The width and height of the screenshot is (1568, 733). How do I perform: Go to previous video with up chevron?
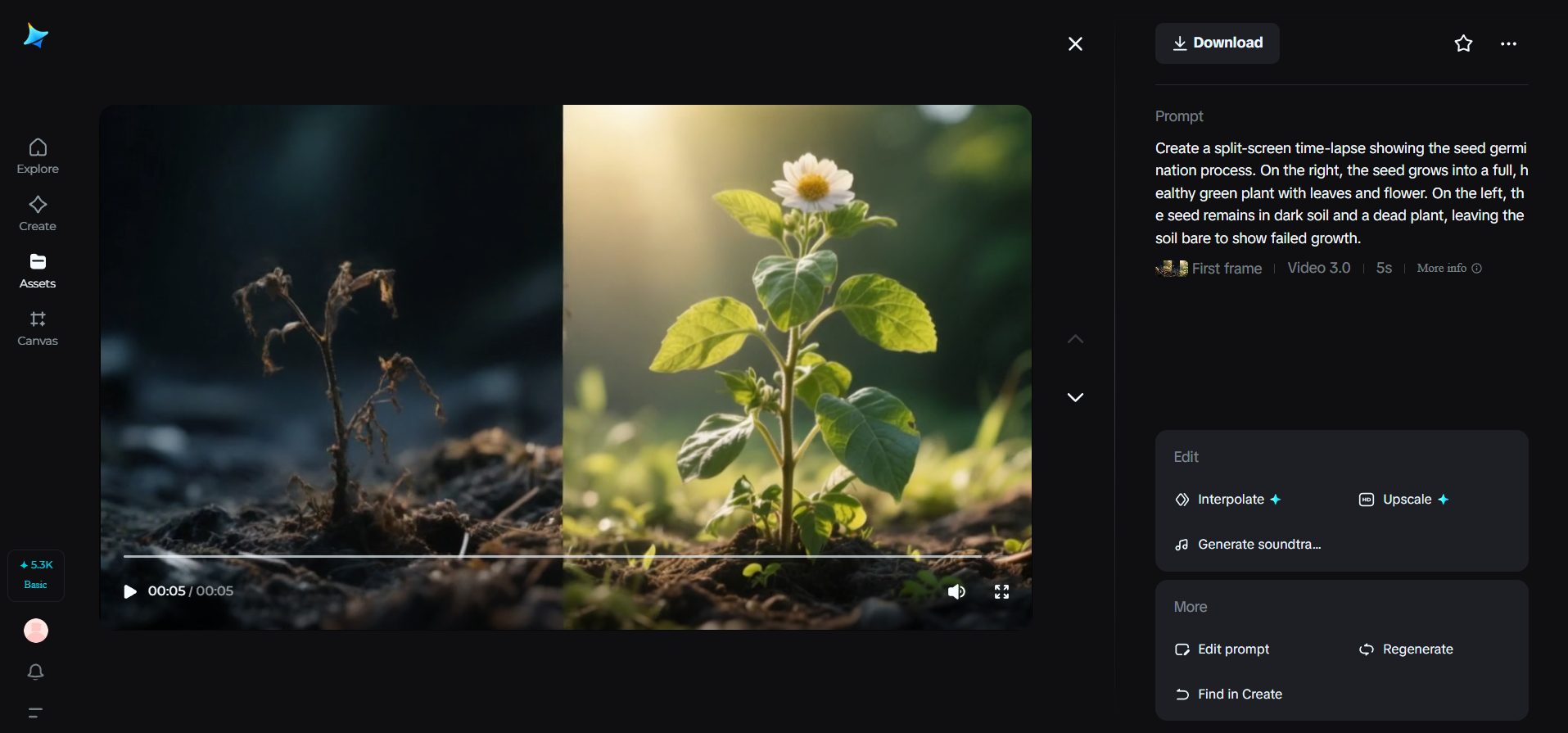(1075, 339)
